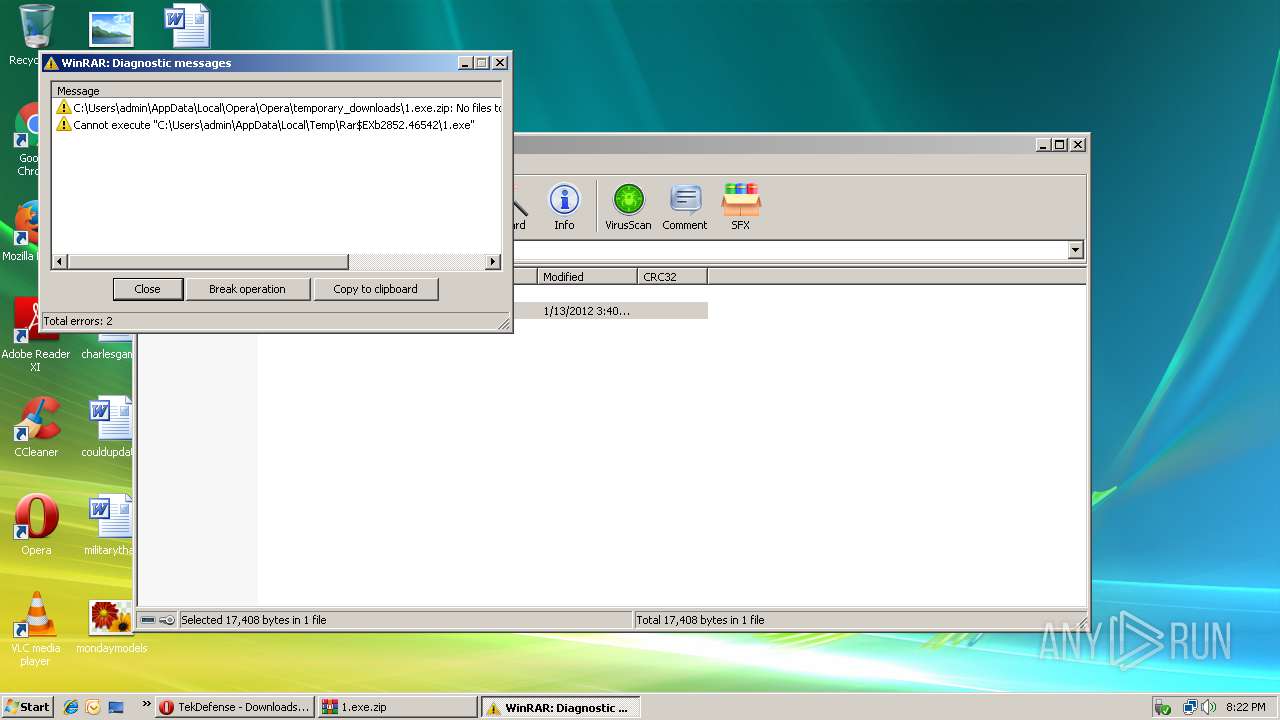Select the file row dated 1/13/2012 3:40
Image resolution: width=1280 pixels, height=720 pixels.
610,311
